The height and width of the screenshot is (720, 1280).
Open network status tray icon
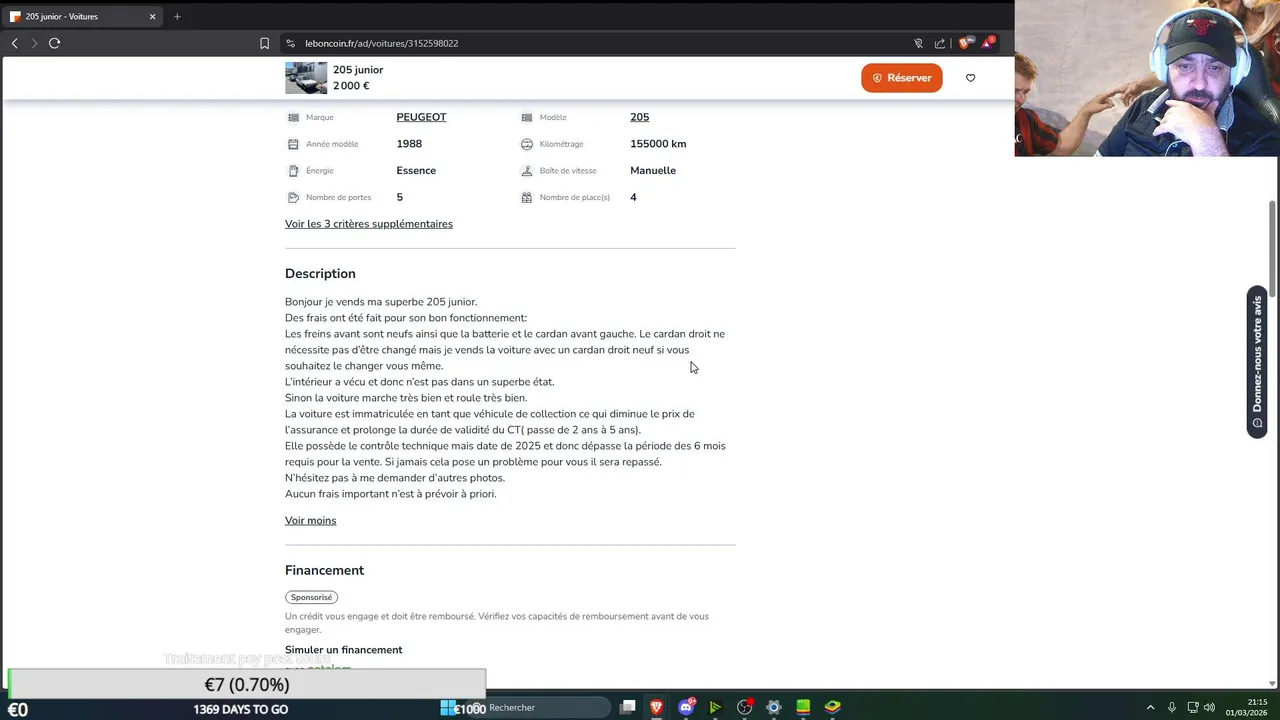click(1193, 707)
